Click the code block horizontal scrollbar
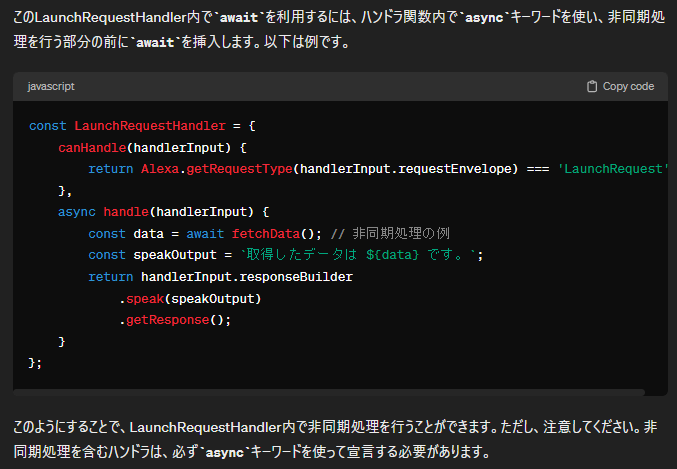This screenshot has height=469, width=677. [329, 392]
